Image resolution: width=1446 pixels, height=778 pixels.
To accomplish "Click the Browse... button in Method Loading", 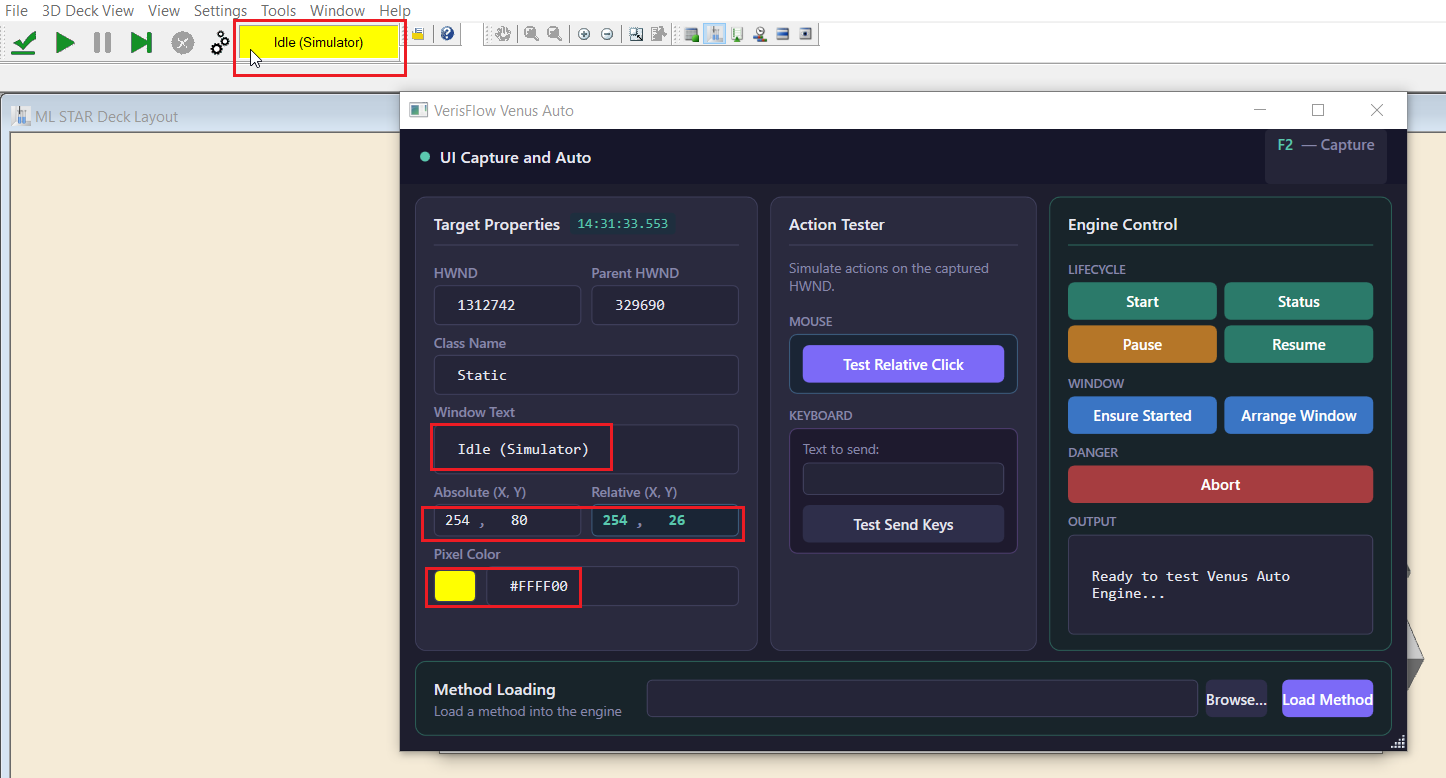I will click(x=1236, y=699).
